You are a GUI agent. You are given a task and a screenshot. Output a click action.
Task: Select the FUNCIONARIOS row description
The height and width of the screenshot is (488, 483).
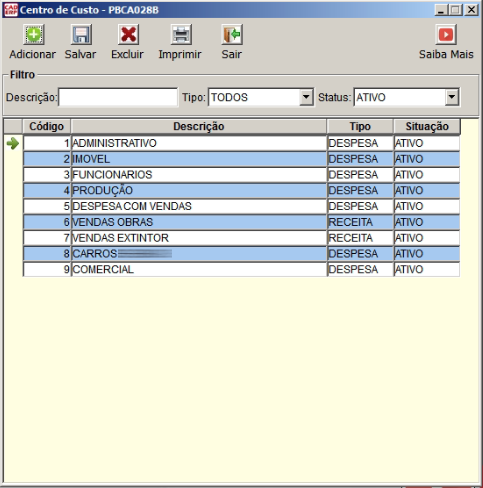(199, 175)
